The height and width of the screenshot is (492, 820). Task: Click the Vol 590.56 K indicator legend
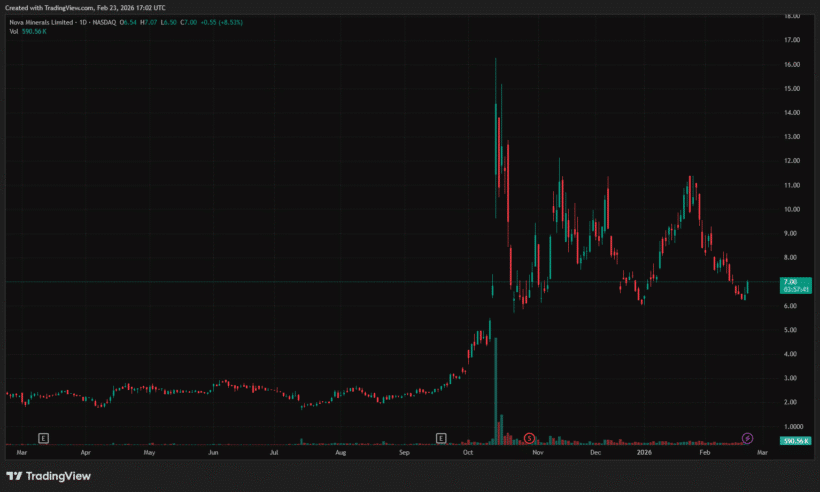pos(28,32)
